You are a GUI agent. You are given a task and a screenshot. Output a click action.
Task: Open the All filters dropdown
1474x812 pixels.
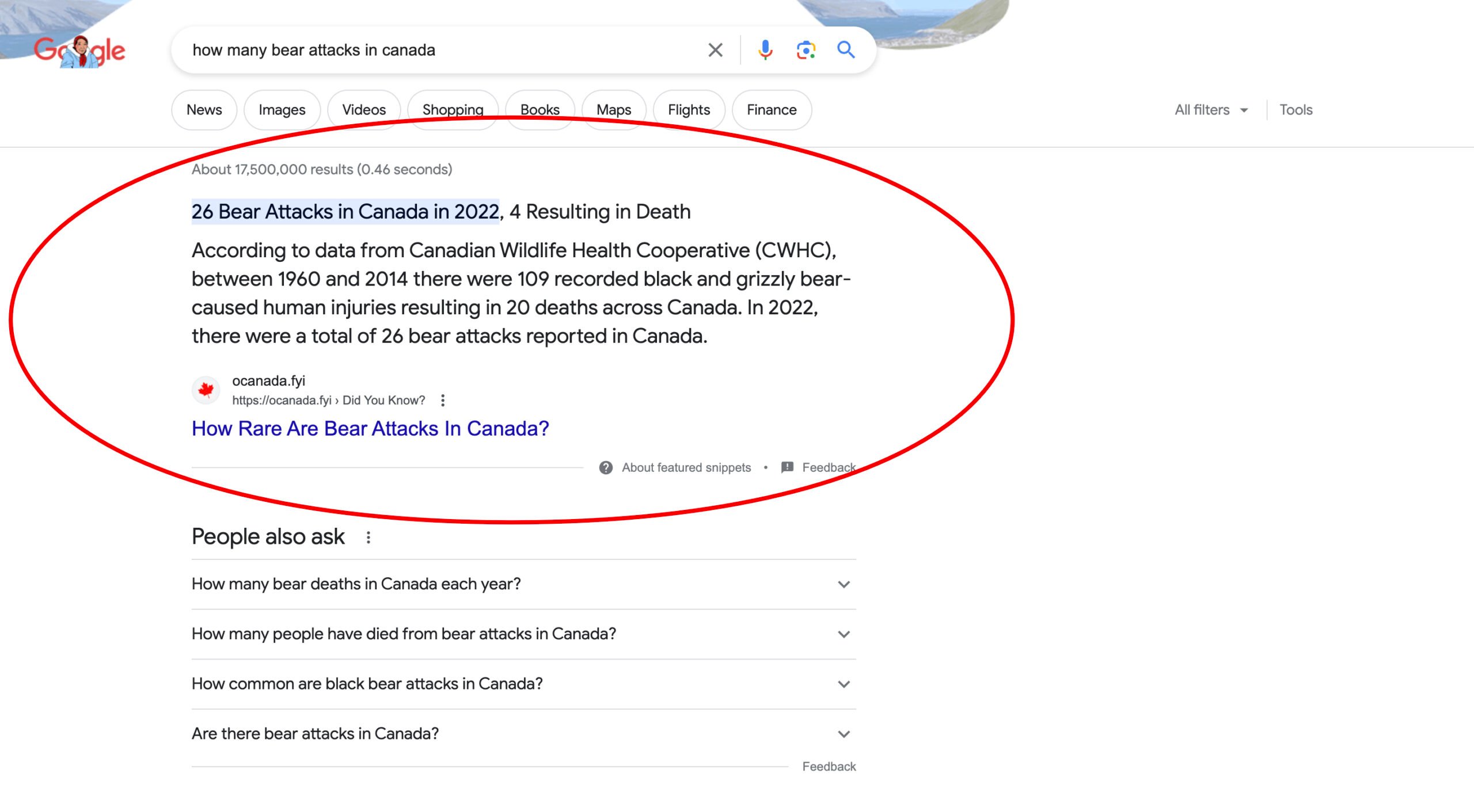[x=1211, y=110]
